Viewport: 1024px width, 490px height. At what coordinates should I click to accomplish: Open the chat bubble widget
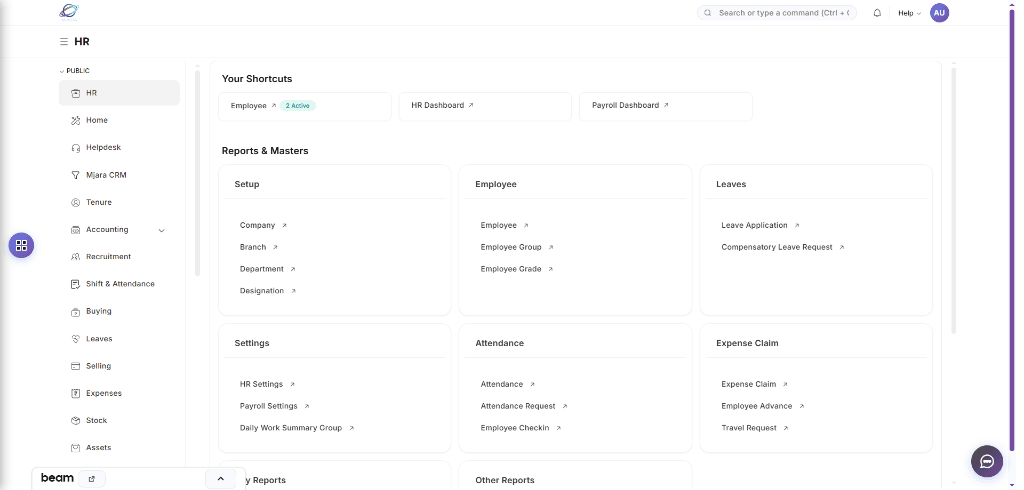pyautogui.click(x=987, y=461)
